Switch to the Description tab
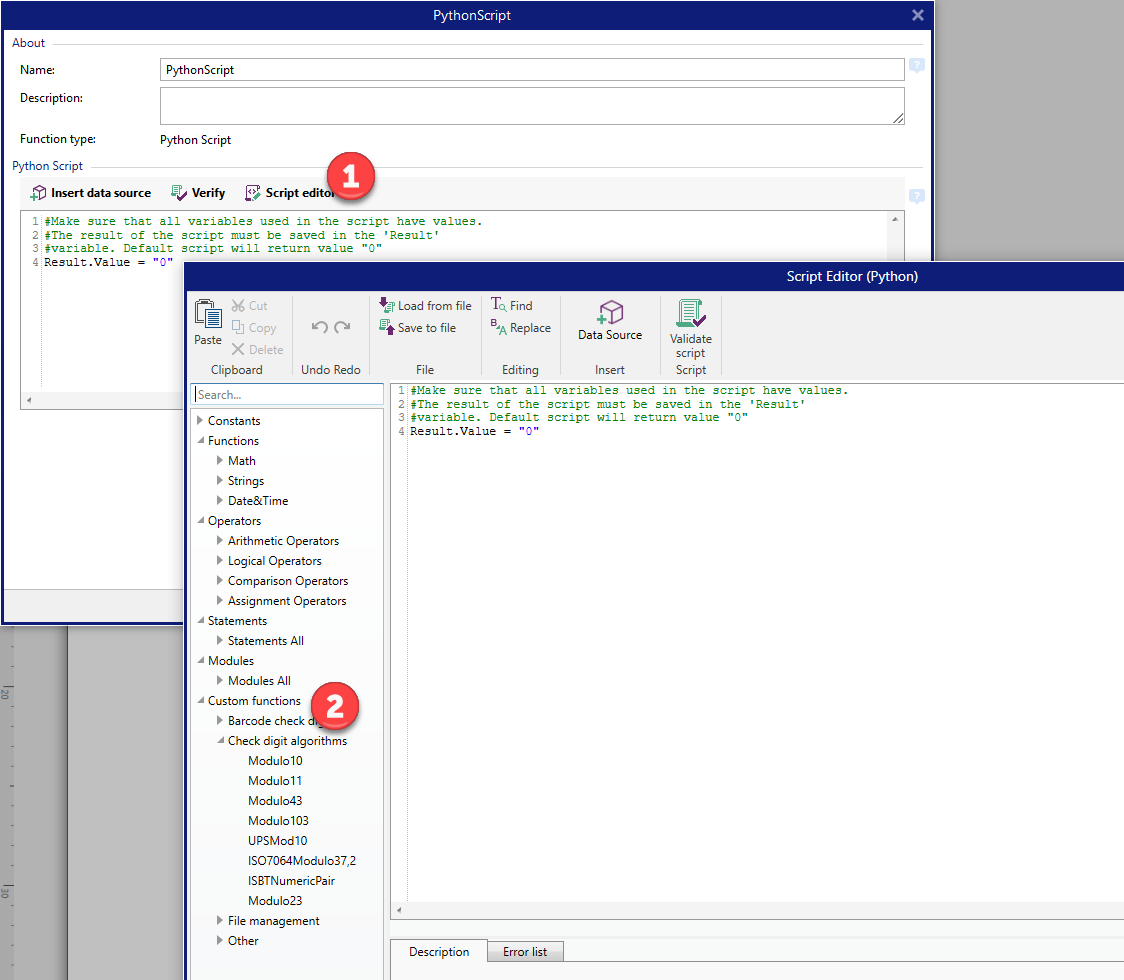The width and height of the screenshot is (1124, 980). pos(439,952)
